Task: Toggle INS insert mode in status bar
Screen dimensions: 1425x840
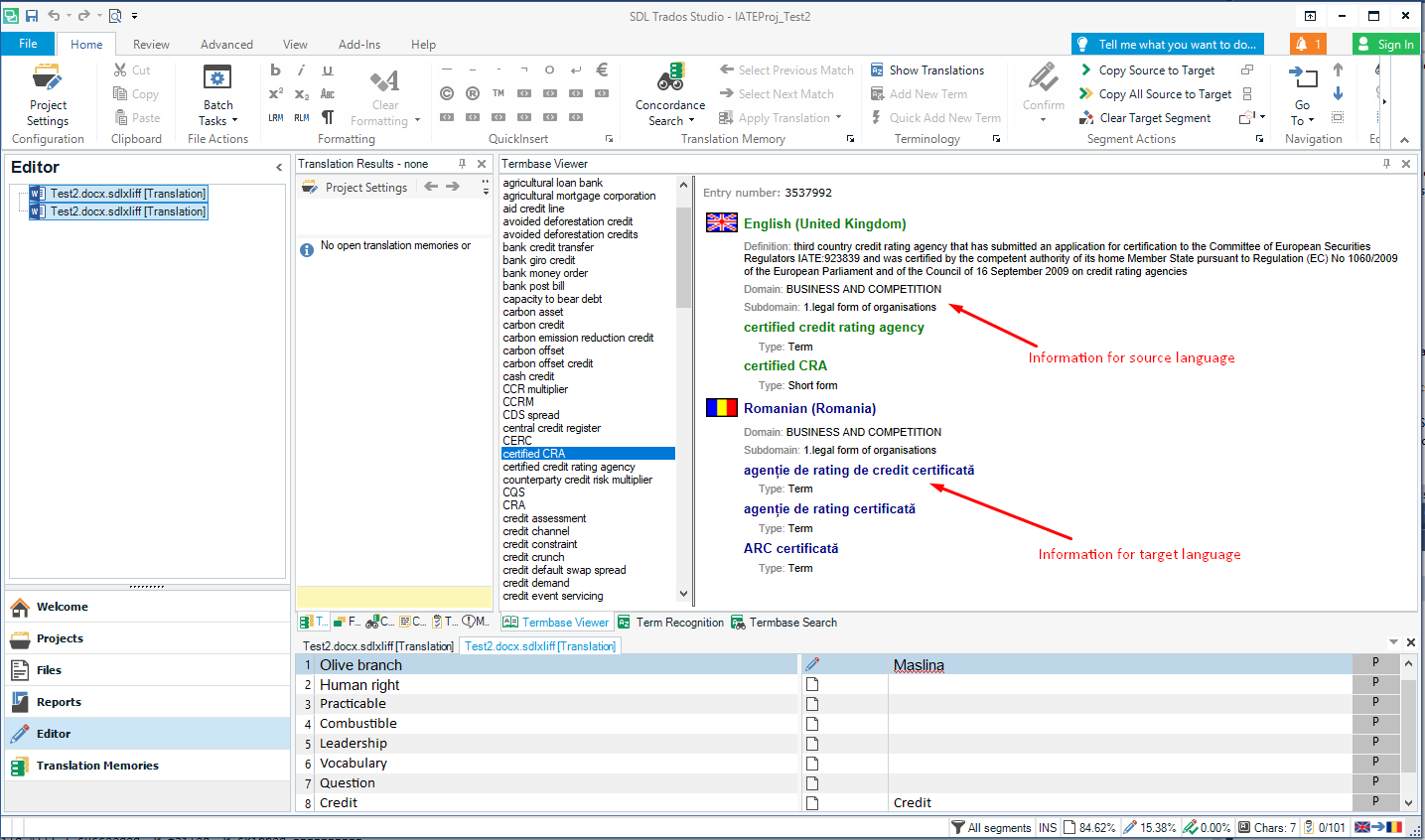Action: 1048,827
